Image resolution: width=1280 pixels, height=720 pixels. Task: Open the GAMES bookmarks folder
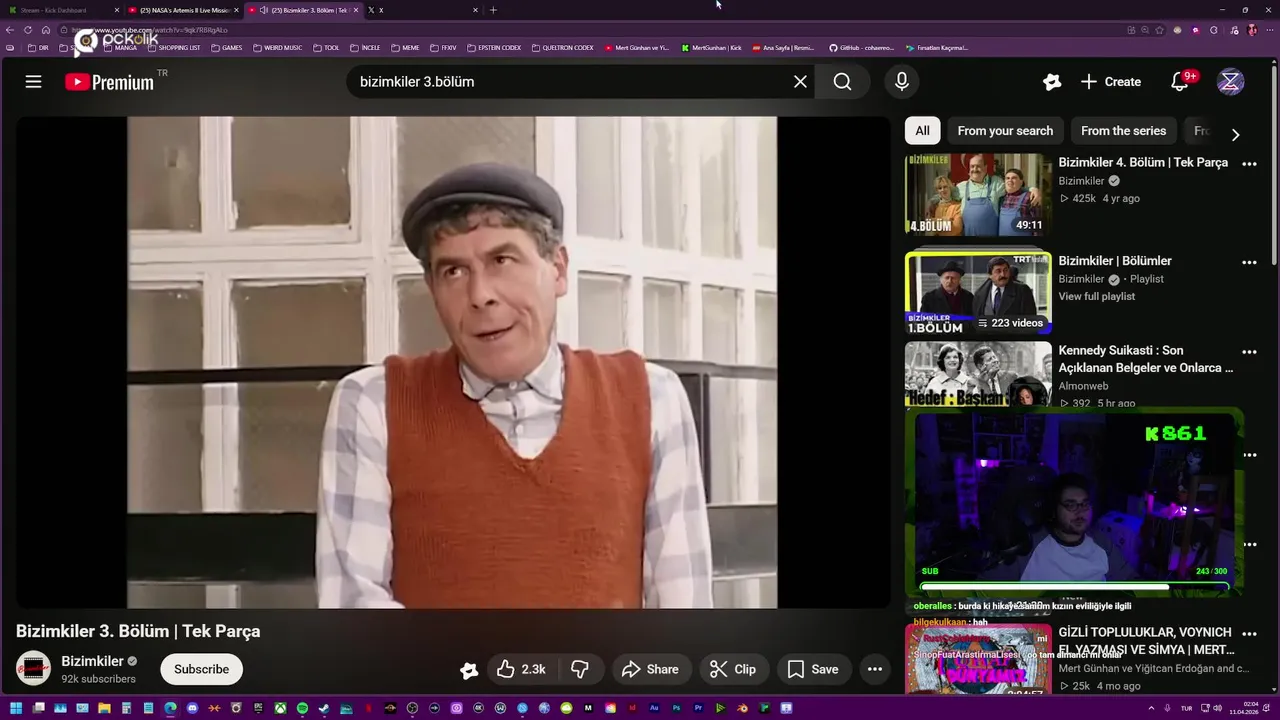pyautogui.click(x=227, y=48)
